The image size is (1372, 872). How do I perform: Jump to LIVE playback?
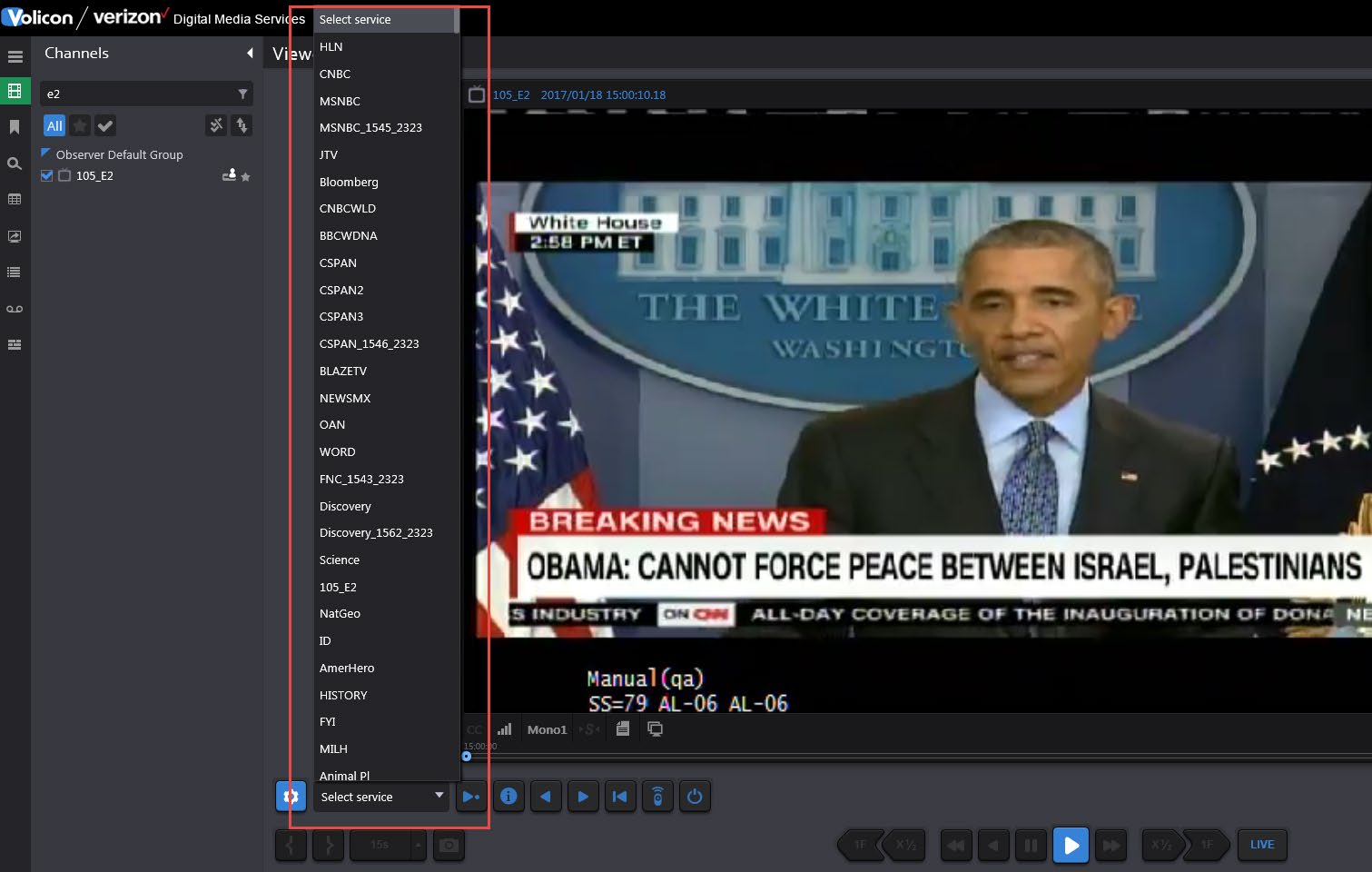point(1262,845)
